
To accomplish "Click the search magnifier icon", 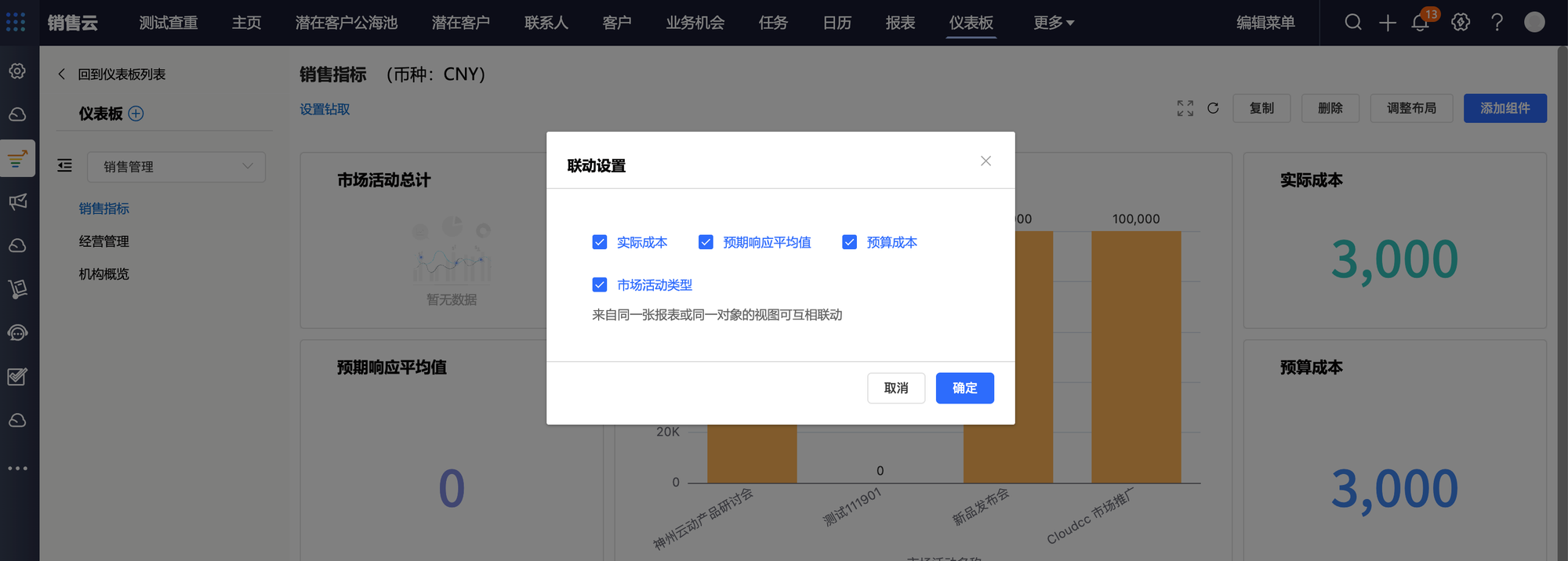I will point(1353,22).
